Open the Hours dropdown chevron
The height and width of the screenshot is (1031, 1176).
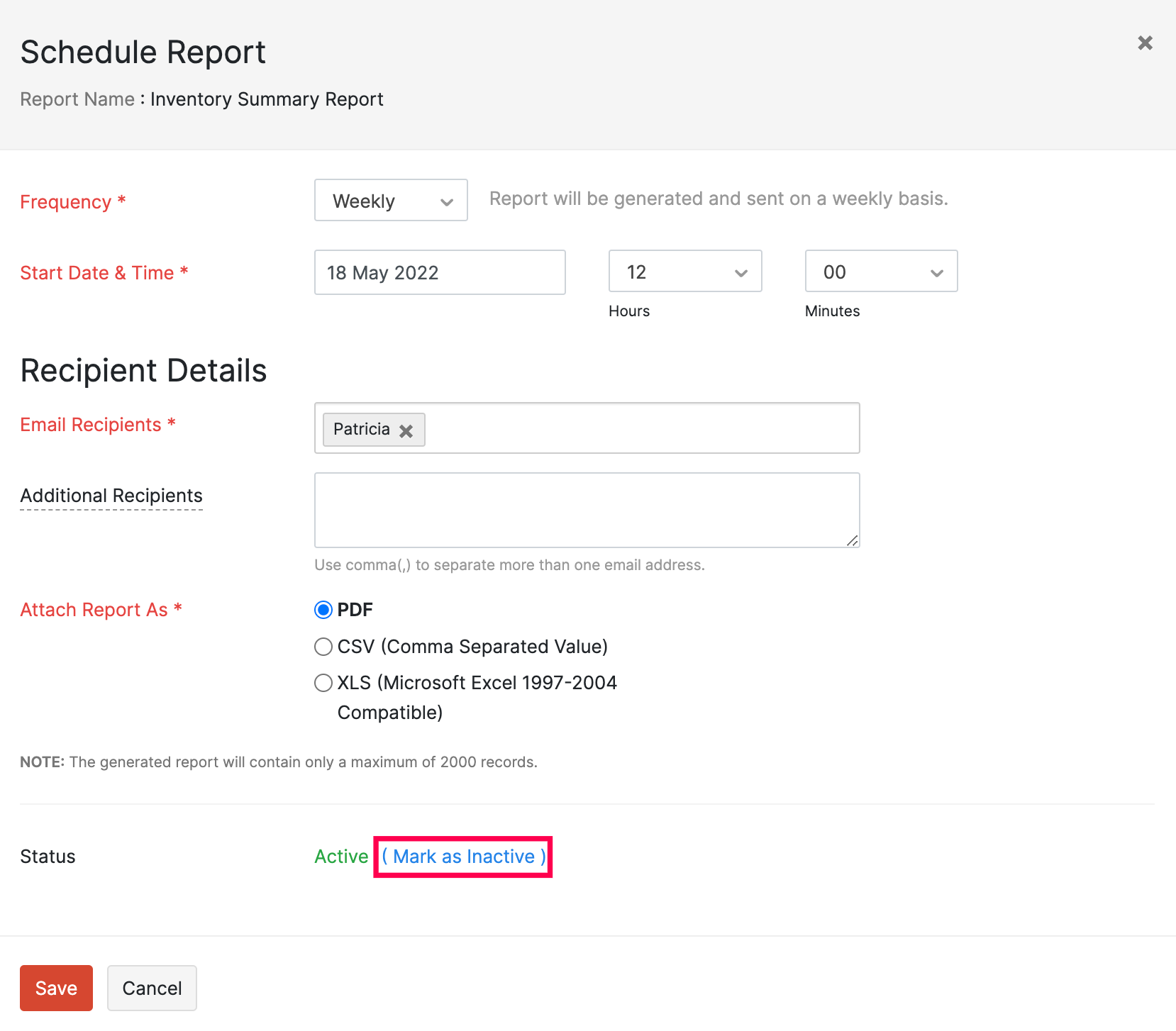pos(741,272)
